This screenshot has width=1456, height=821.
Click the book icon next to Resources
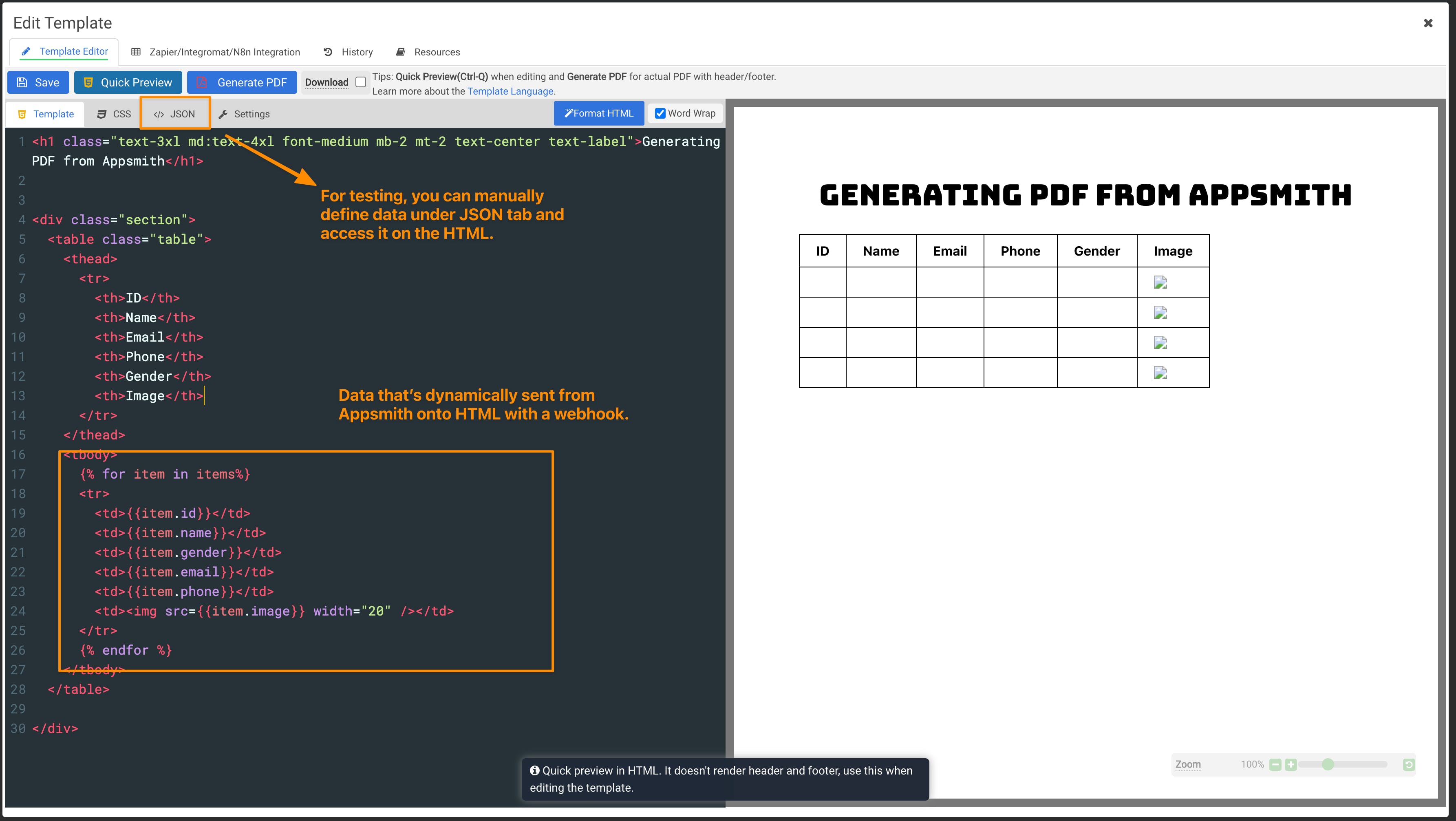click(x=401, y=51)
